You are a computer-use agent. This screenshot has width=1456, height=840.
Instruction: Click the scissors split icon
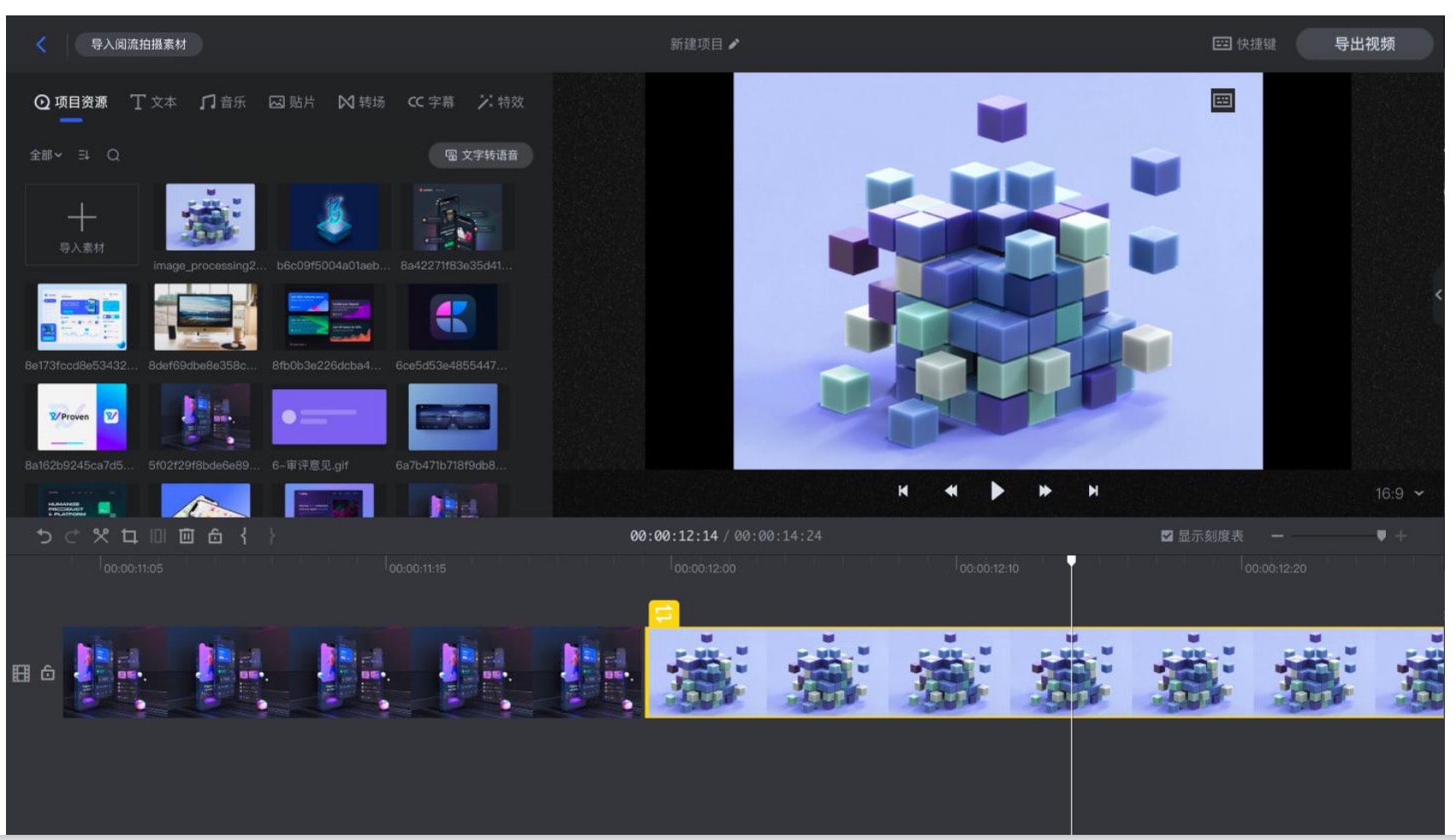point(101,536)
